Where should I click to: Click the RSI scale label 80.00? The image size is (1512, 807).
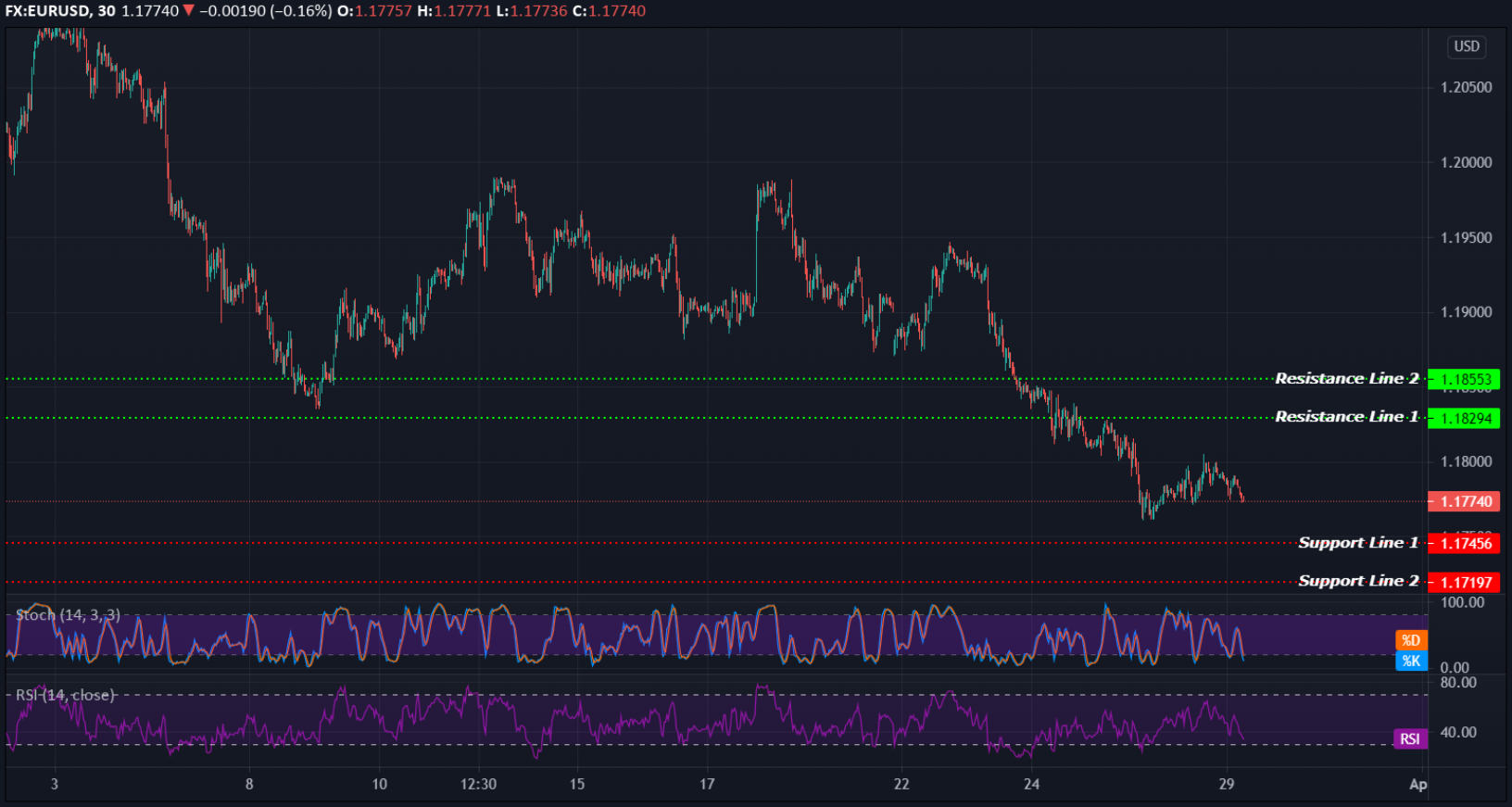[x=1458, y=682]
